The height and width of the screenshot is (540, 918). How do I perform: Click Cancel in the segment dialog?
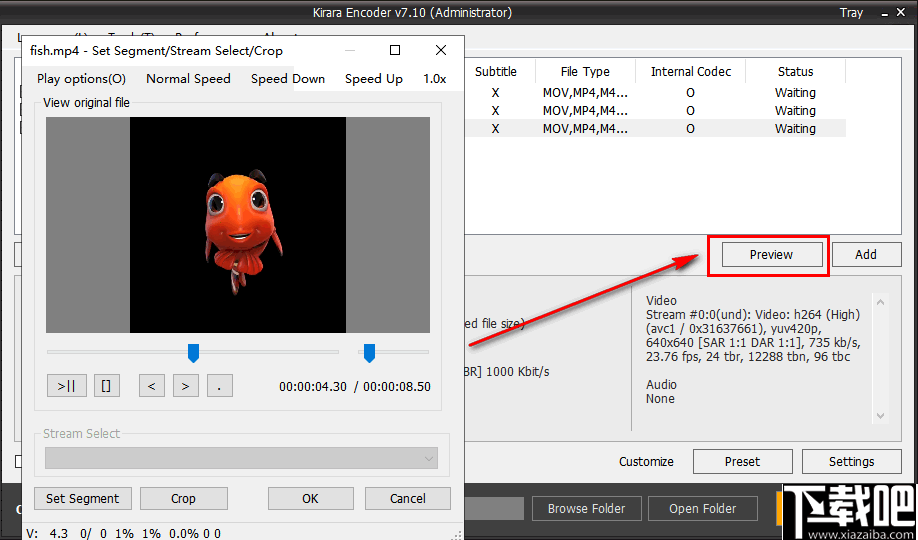407,498
